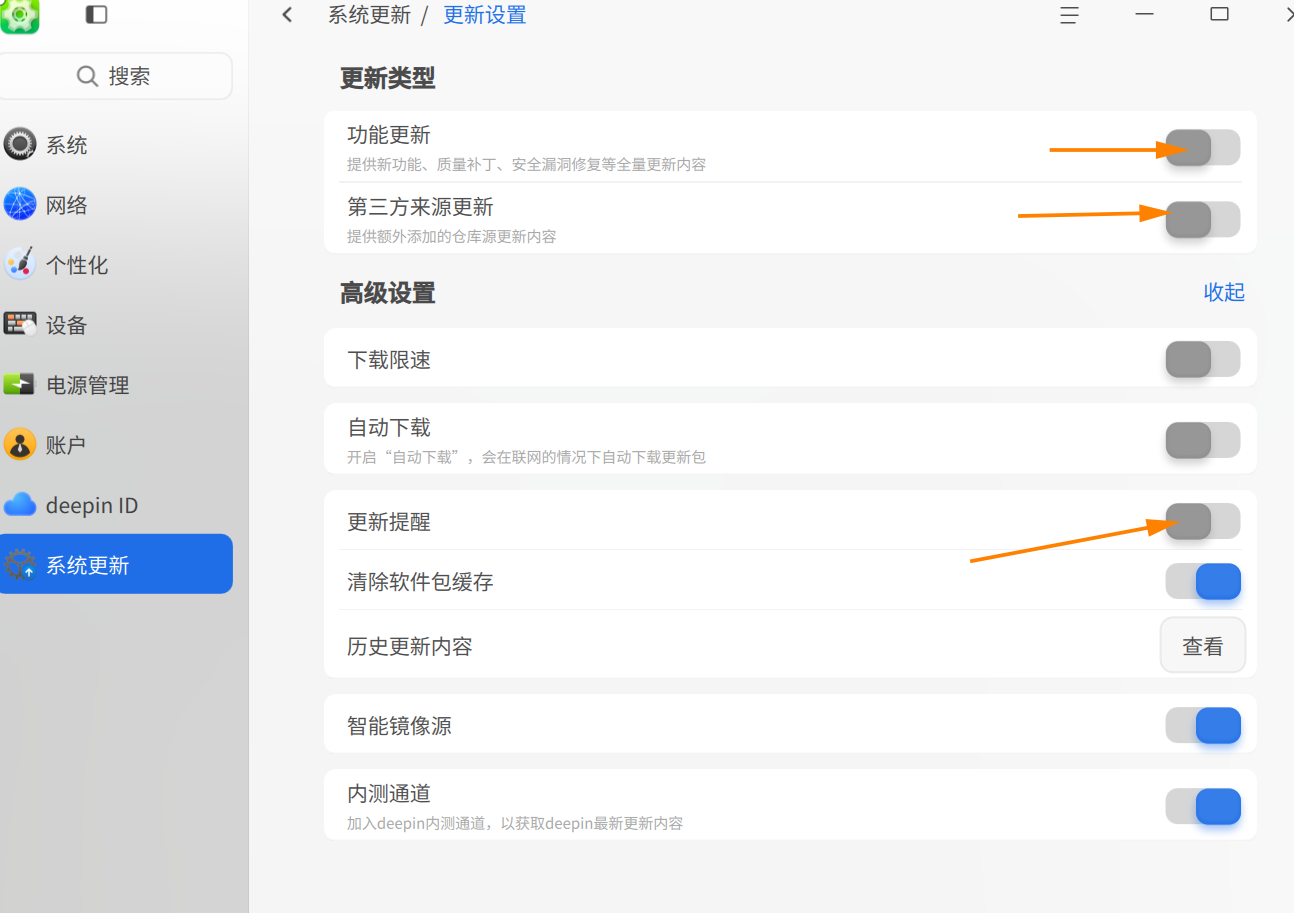Image resolution: width=1294 pixels, height=913 pixels.
Task: Click the 个性化 paintbrush icon
Action: click(20, 265)
